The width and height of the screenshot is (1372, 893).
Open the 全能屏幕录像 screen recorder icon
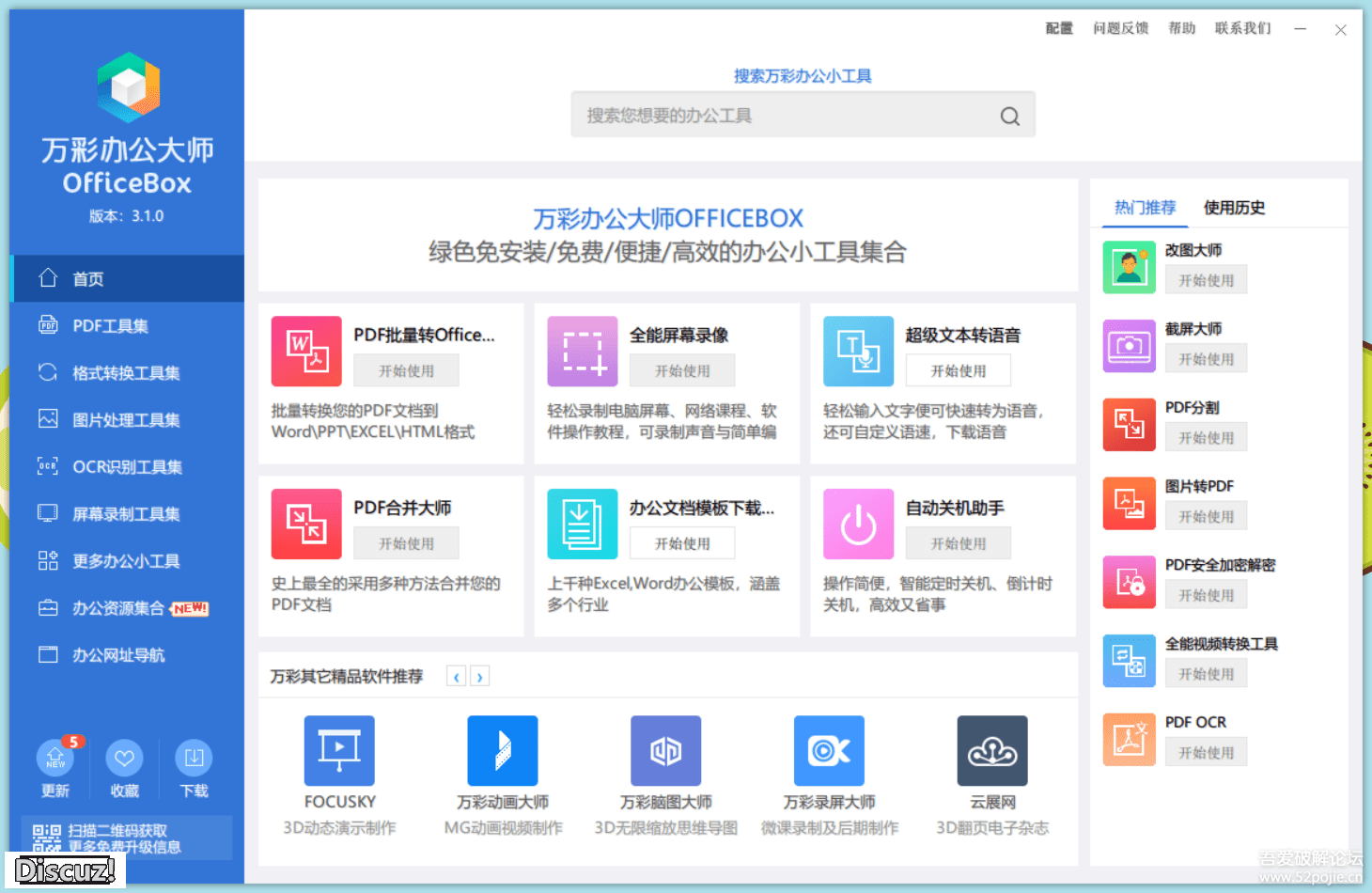[583, 352]
